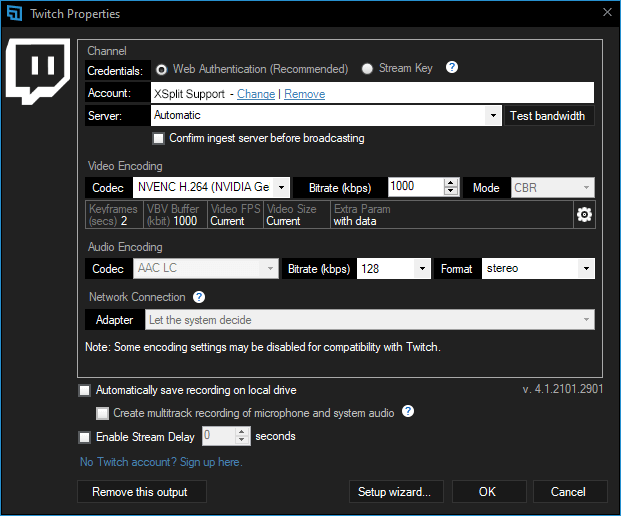Open Adapter 'Let the system decide' dropdown

click(370, 320)
